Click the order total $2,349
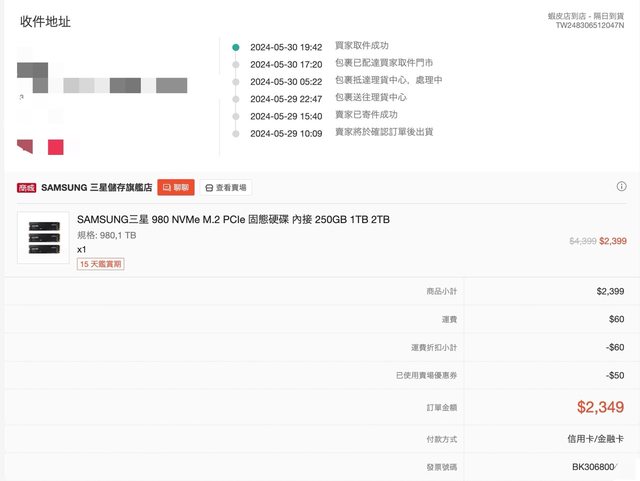640x481 pixels. tap(600, 407)
